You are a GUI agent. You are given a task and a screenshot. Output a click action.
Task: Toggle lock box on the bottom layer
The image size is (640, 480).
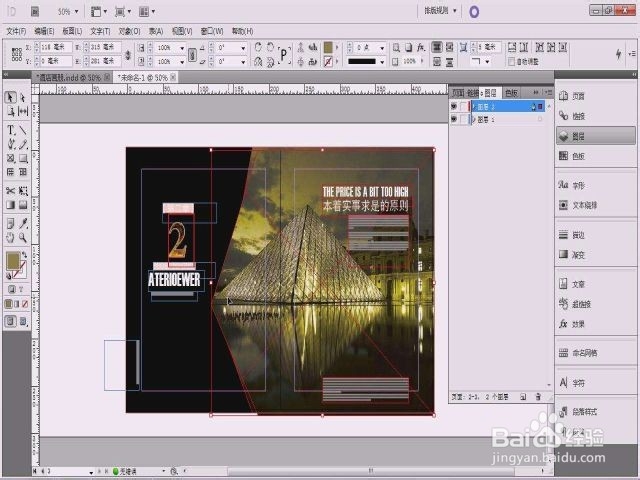point(463,119)
